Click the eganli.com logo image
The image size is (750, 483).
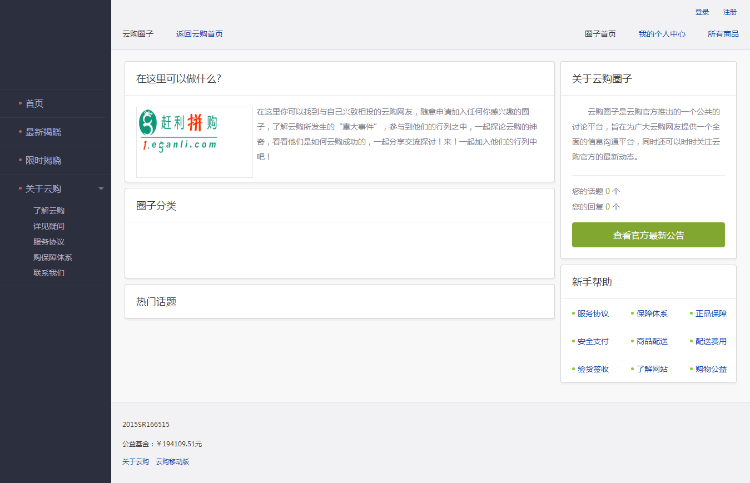(x=194, y=142)
